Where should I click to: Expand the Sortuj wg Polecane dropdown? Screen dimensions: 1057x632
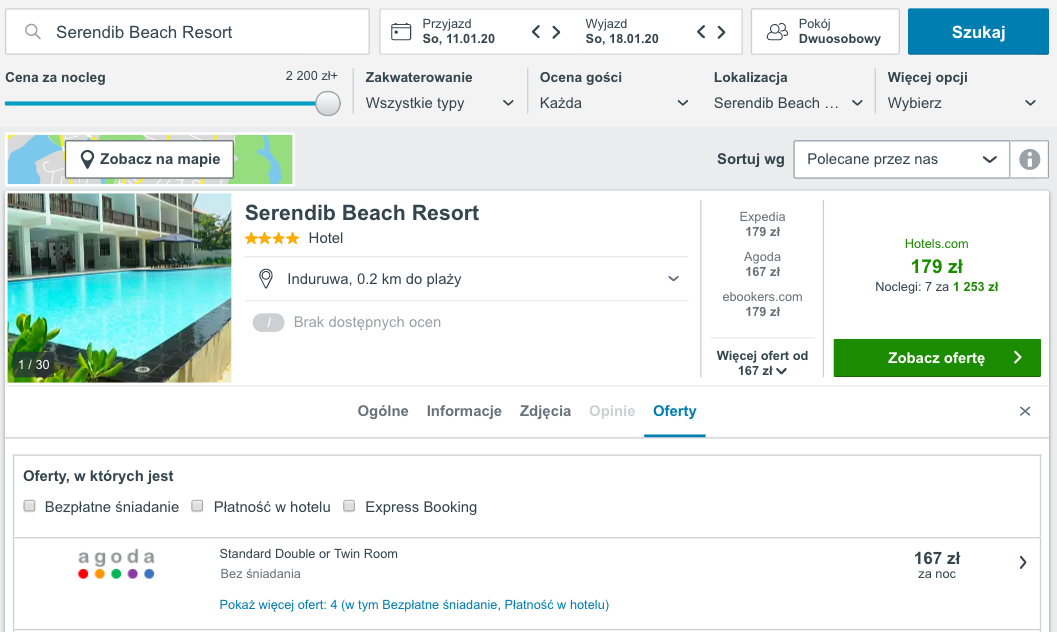click(x=901, y=160)
